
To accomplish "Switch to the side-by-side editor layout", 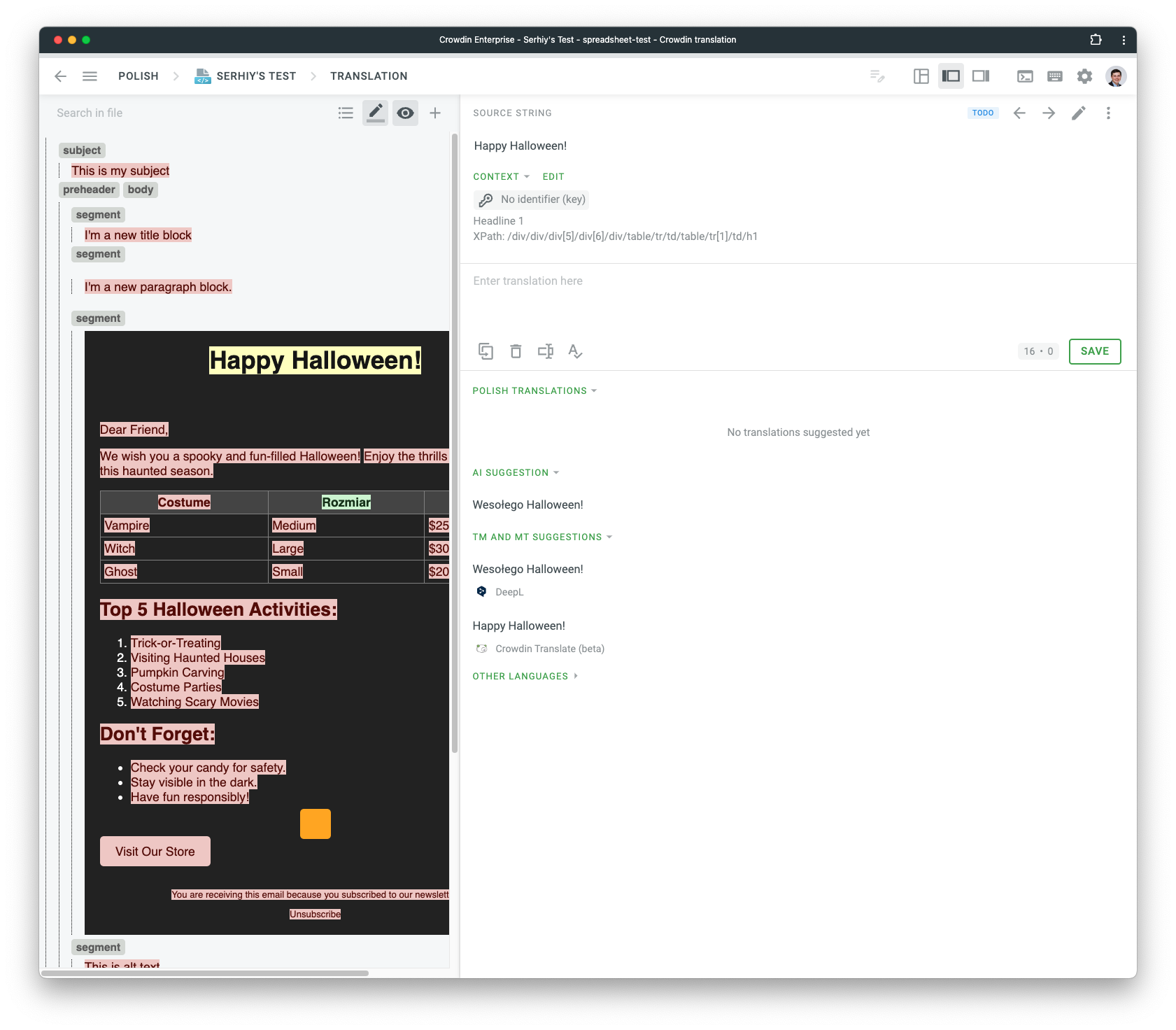I will tap(921, 76).
